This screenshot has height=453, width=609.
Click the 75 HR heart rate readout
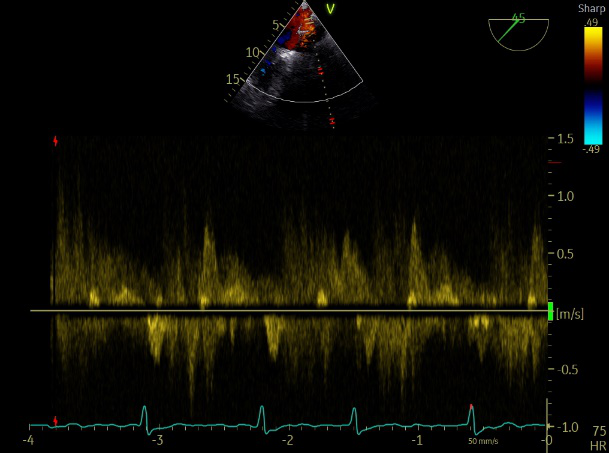[598, 435]
